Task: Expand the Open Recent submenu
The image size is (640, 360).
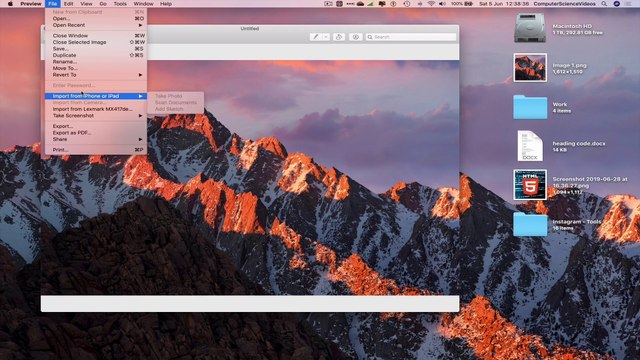Action: click(96, 25)
